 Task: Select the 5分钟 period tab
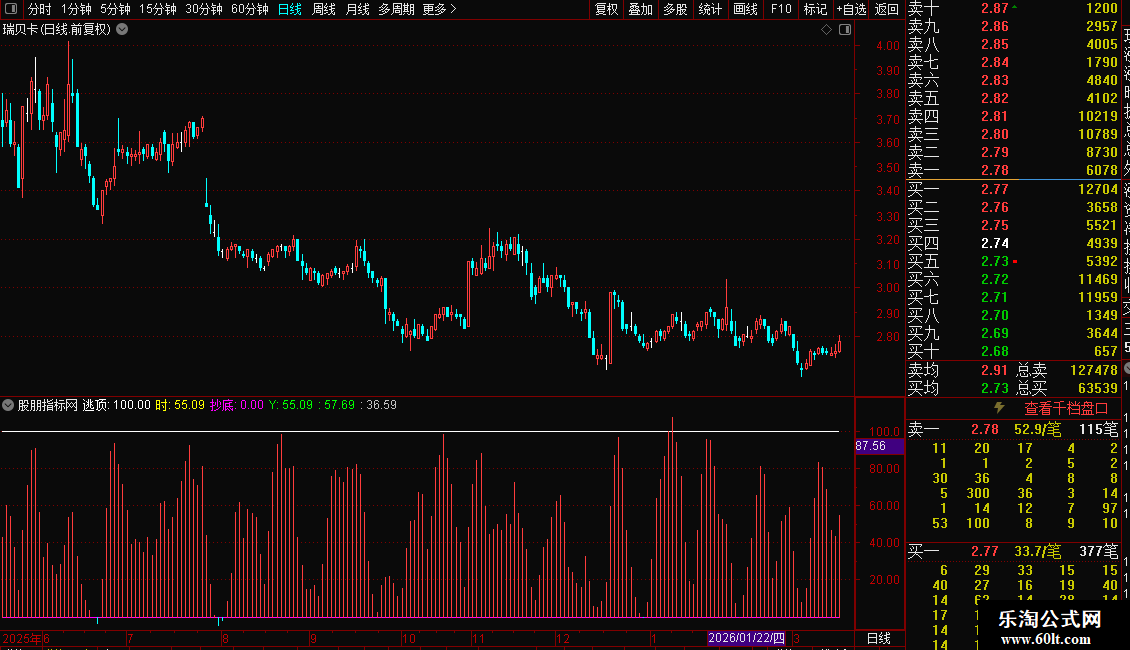coord(115,9)
